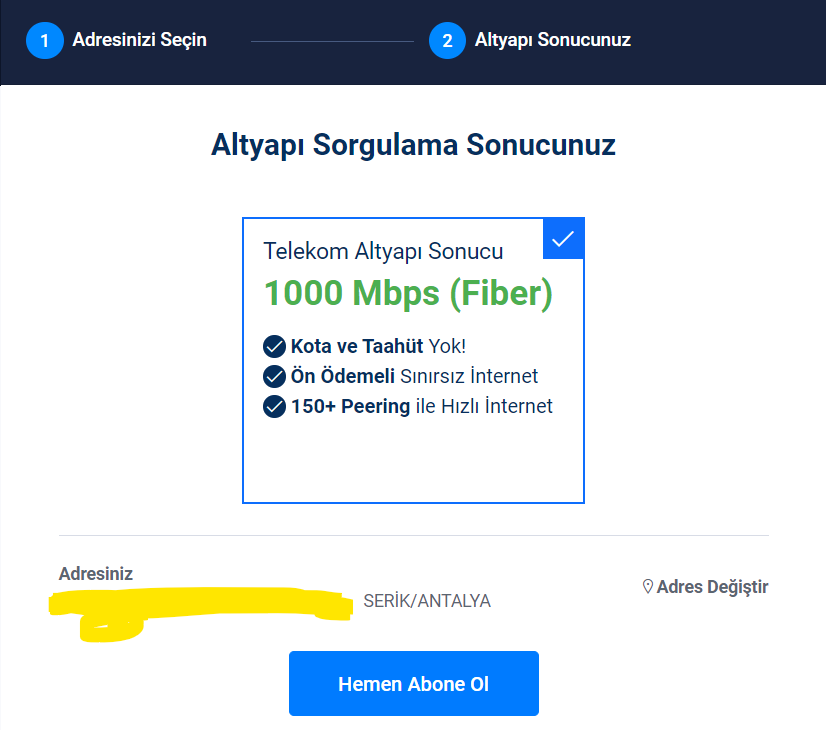Viewport: 826px width, 730px height.
Task: Click the green 1000 Mbps (Fiber) text
Action: point(408,293)
